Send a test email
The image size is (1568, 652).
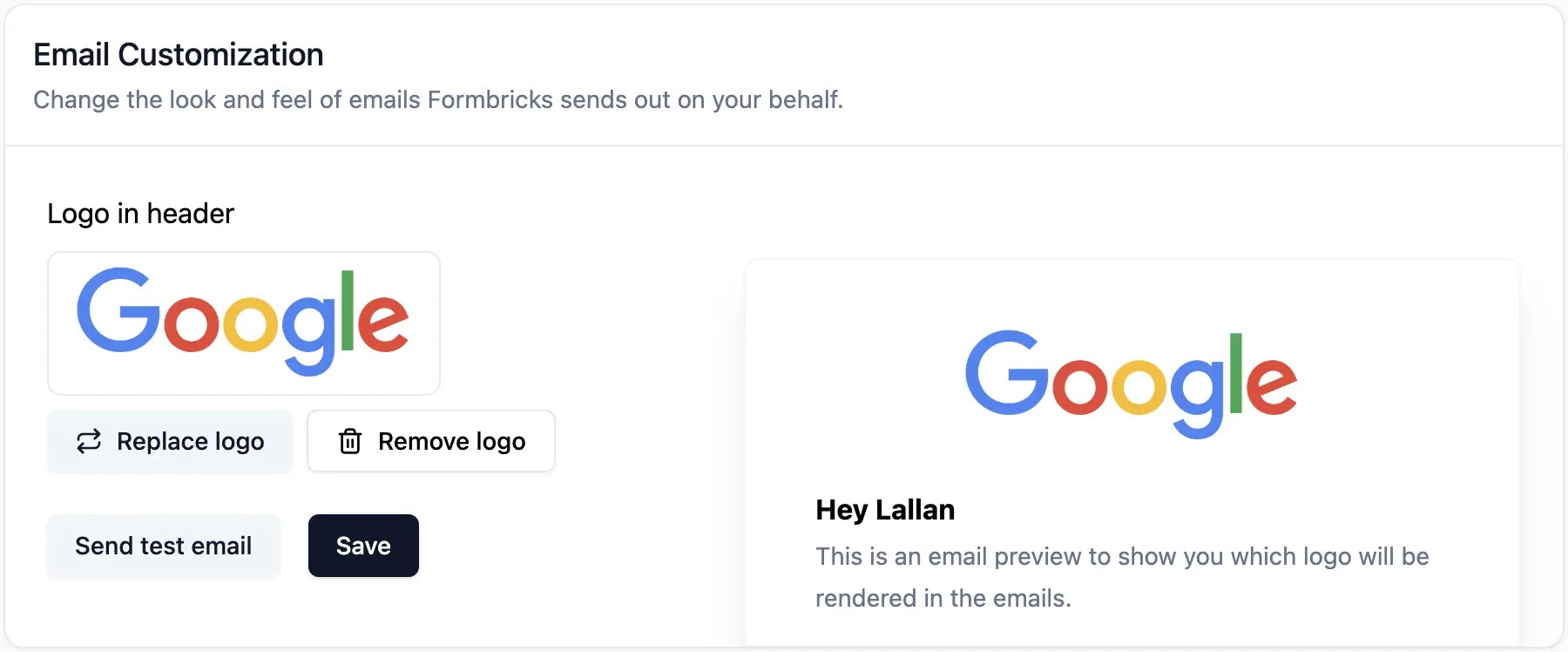pyautogui.click(x=164, y=546)
